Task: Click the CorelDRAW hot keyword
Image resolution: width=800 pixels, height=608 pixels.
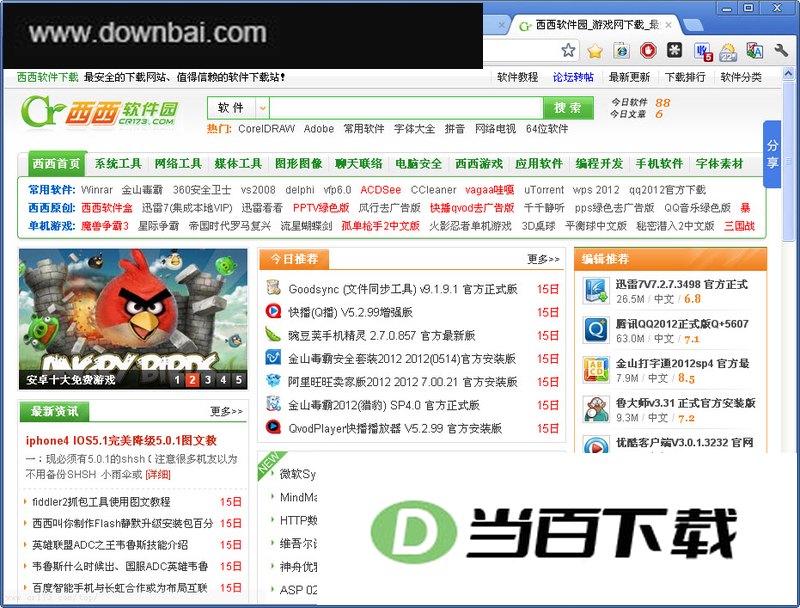Action: click(266, 129)
